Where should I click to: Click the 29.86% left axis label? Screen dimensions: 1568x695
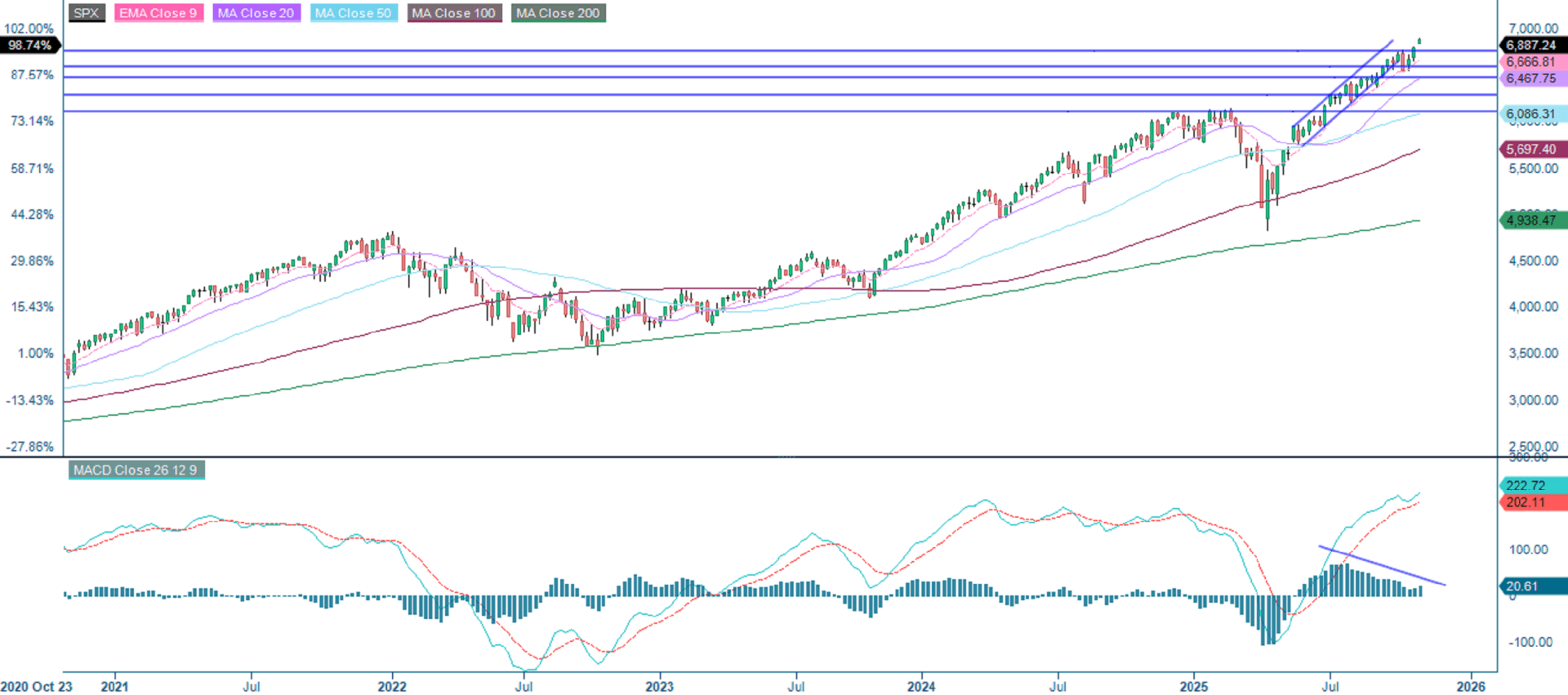click(31, 261)
